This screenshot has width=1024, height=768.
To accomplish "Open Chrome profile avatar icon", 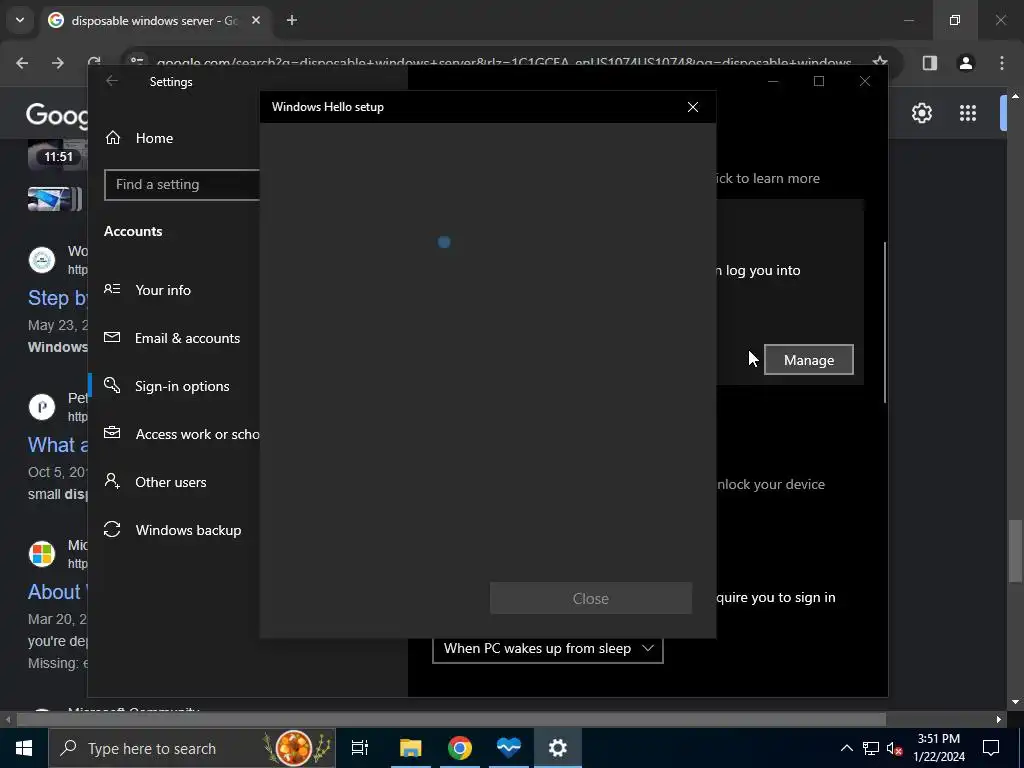I will (x=965, y=63).
